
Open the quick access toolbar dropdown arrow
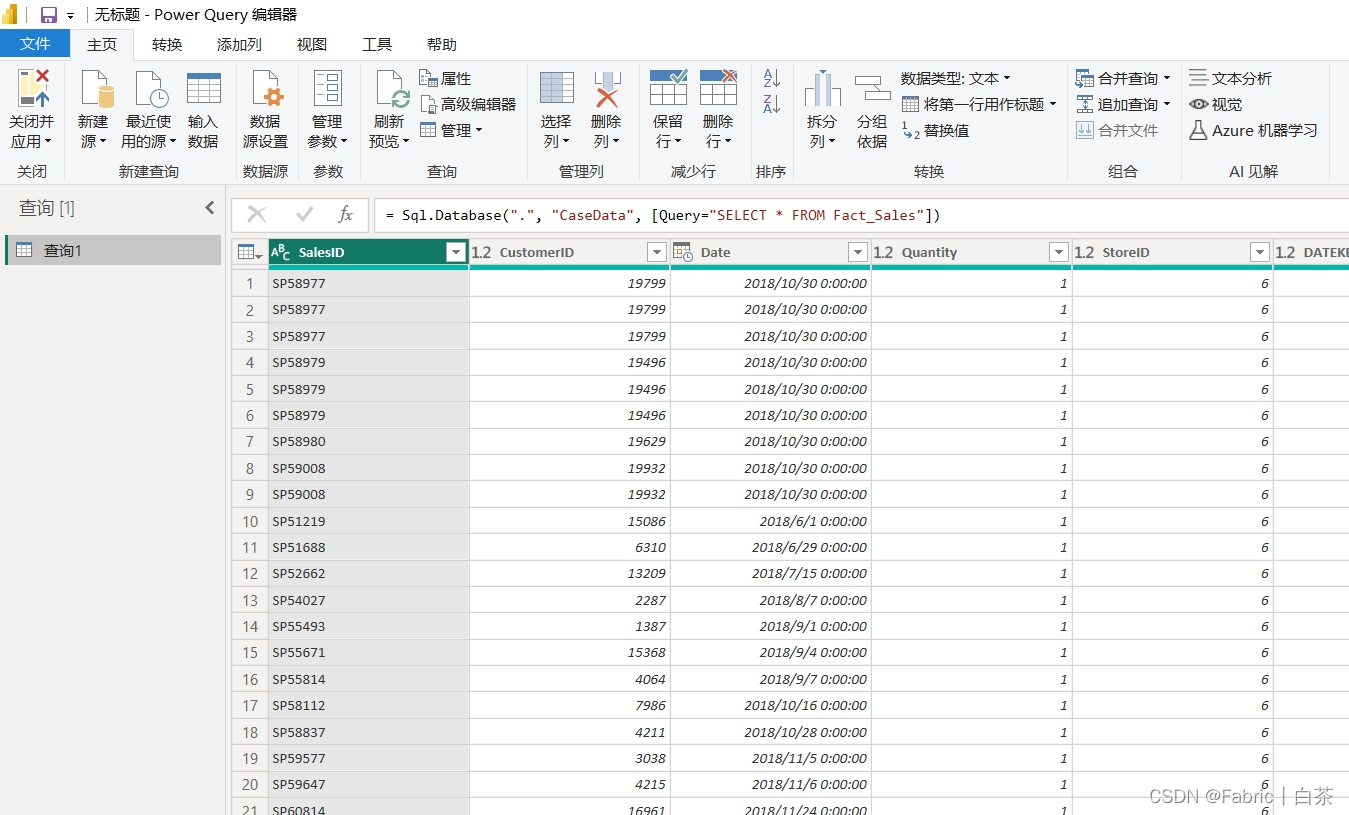71,16
